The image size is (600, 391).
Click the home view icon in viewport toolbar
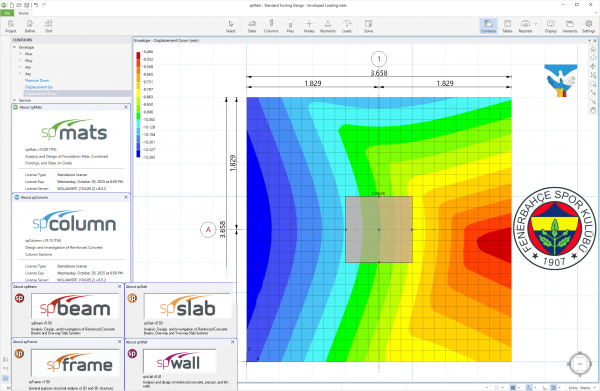click(x=593, y=49)
